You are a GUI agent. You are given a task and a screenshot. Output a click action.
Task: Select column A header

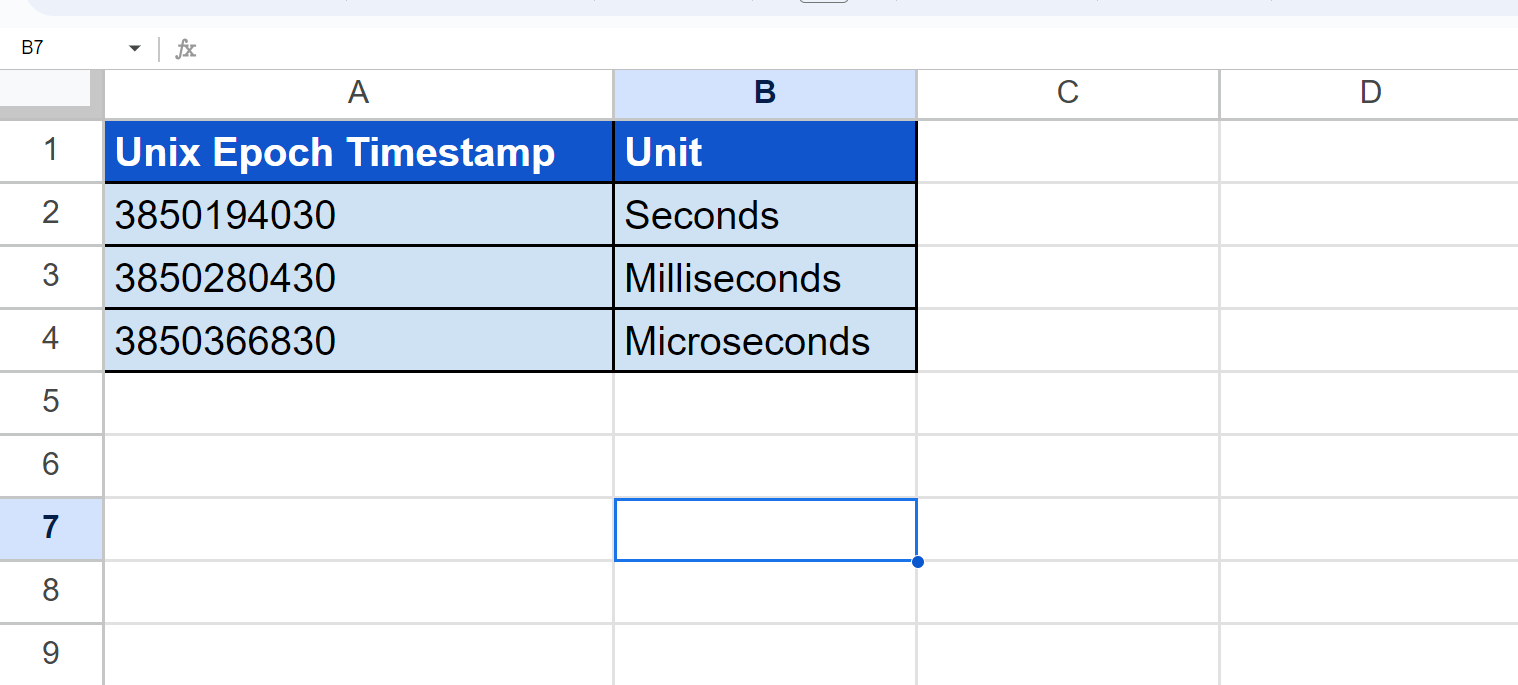tap(358, 93)
